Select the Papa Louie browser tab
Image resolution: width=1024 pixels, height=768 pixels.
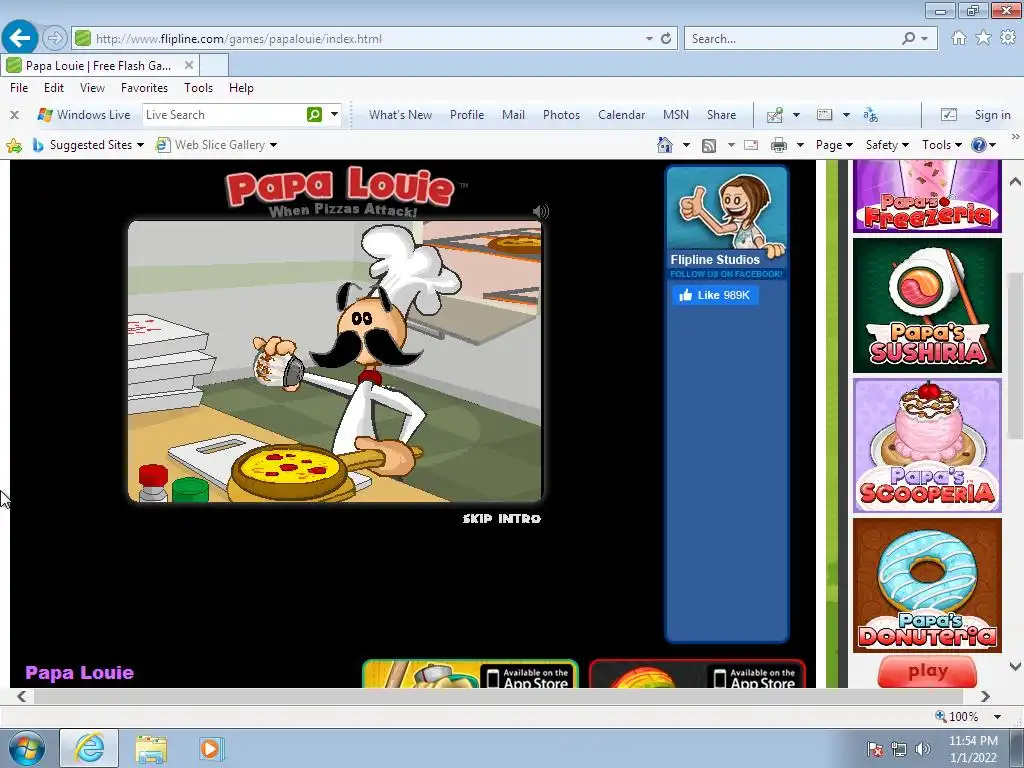[99, 65]
